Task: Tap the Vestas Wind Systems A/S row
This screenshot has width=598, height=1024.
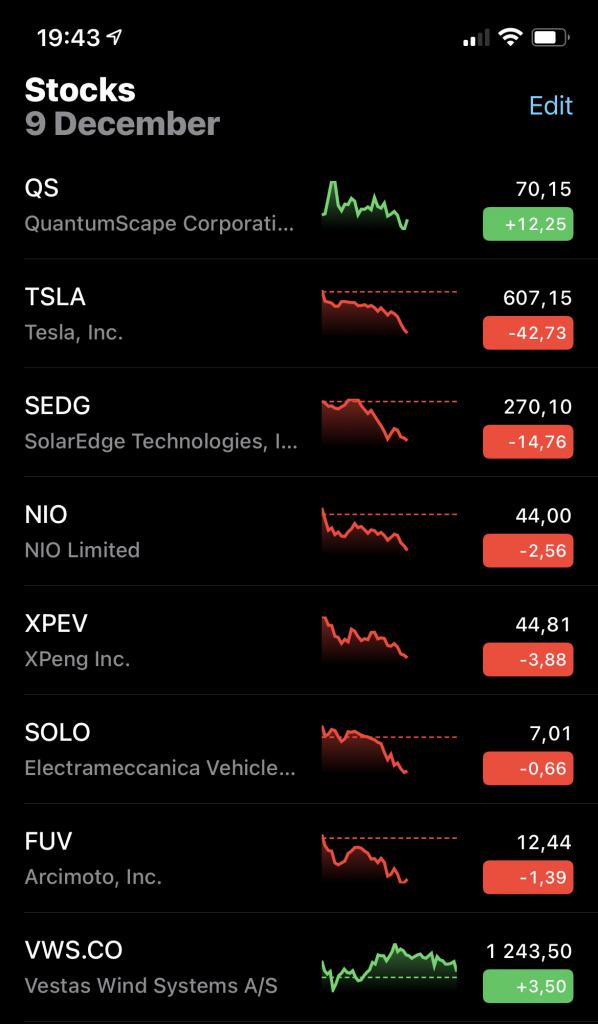Action: click(x=299, y=968)
